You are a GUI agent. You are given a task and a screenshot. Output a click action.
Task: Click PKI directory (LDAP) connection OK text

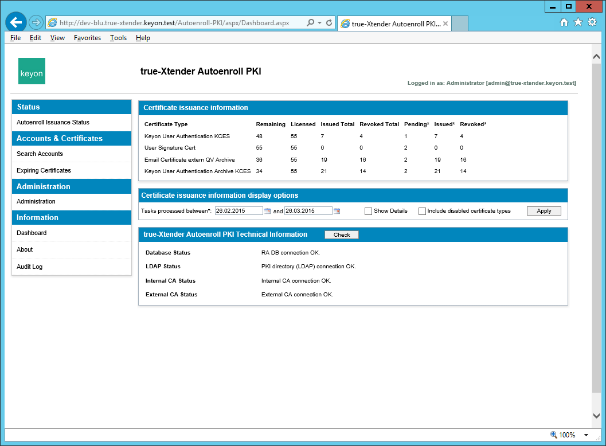coord(308,266)
